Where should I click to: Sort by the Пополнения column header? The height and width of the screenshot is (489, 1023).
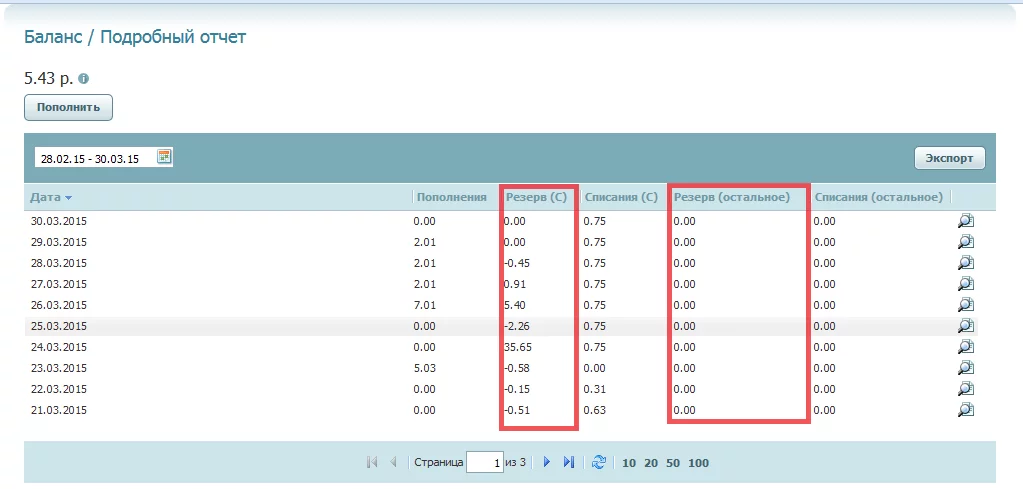[x=451, y=197]
